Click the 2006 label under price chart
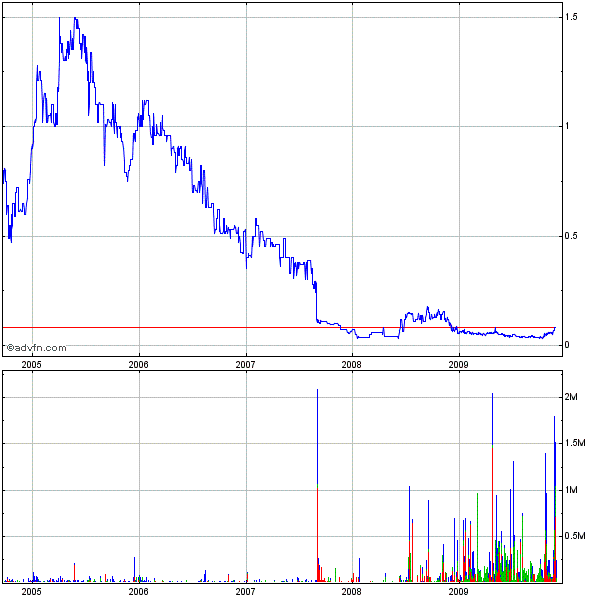This screenshot has height=600, width=600. click(139, 365)
